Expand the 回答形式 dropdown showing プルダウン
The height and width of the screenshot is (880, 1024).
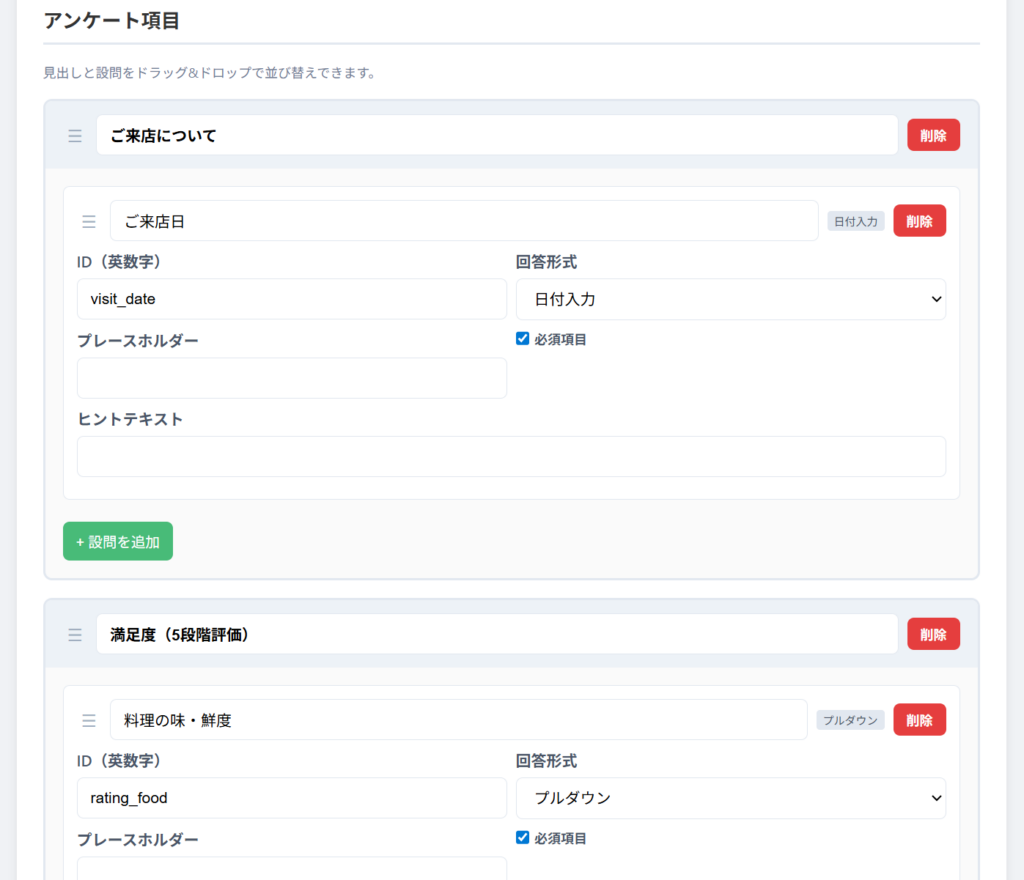pyautogui.click(x=730, y=798)
